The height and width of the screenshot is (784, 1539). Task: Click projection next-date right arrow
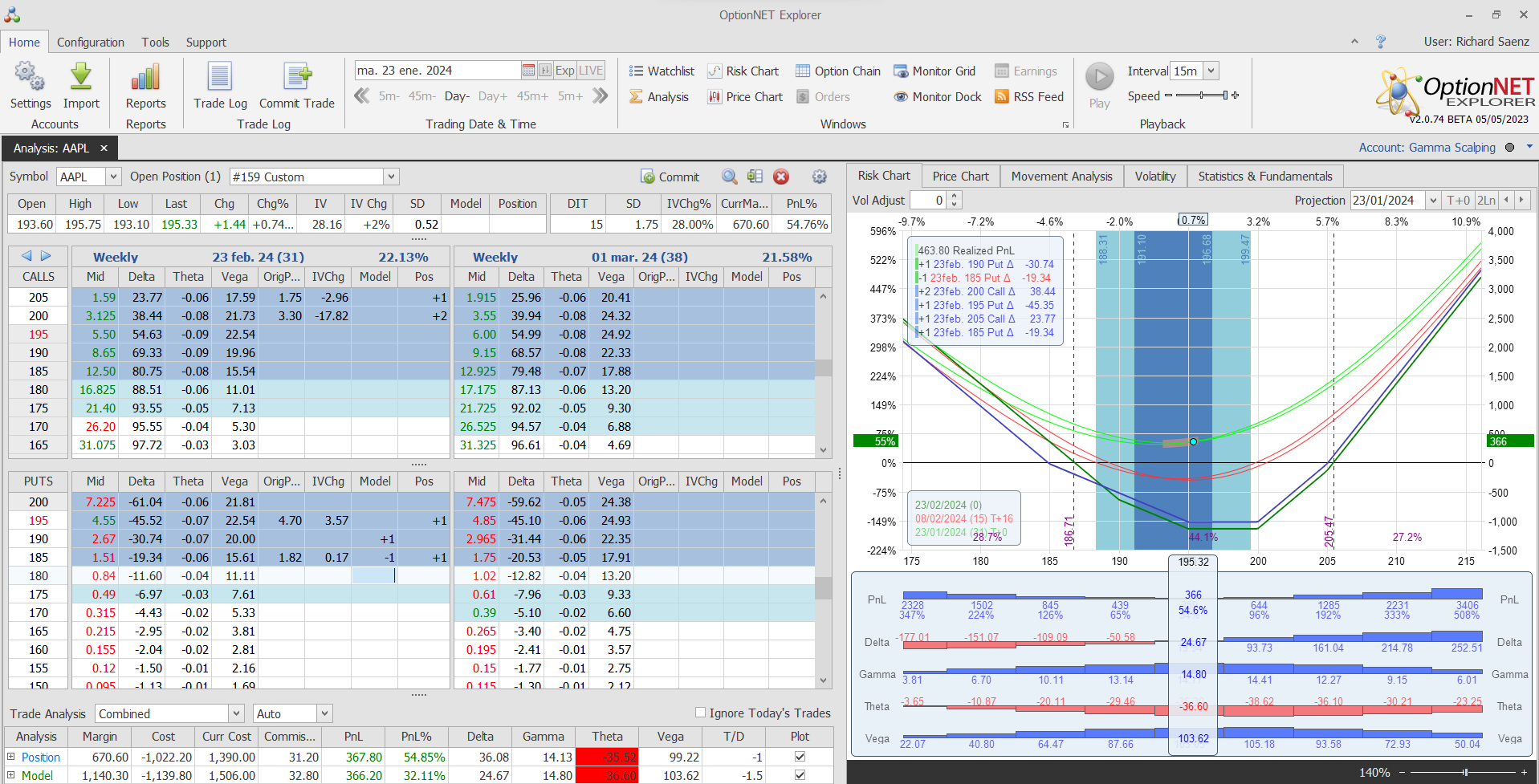tap(1521, 201)
